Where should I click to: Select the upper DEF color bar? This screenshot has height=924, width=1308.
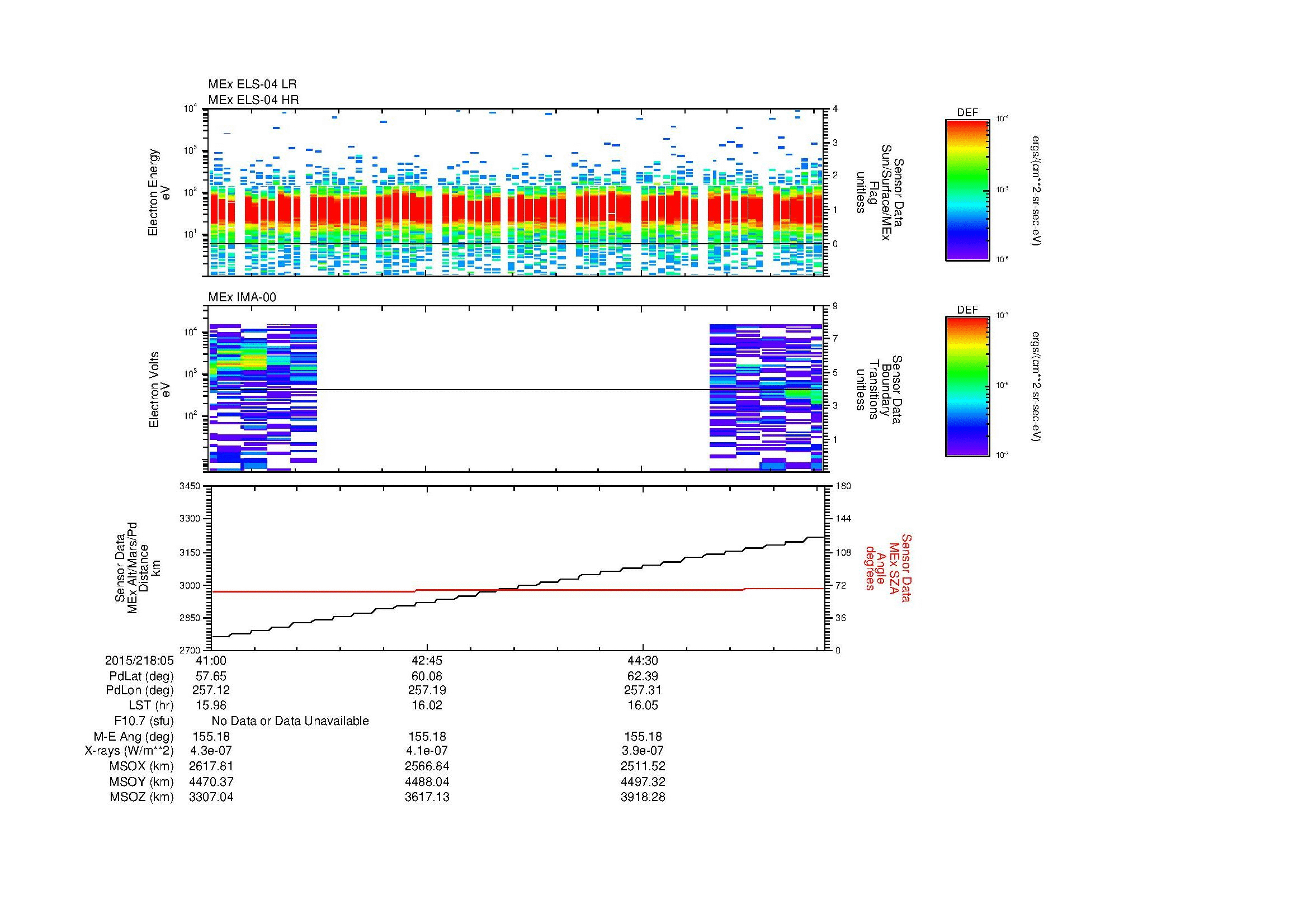[x=967, y=189]
